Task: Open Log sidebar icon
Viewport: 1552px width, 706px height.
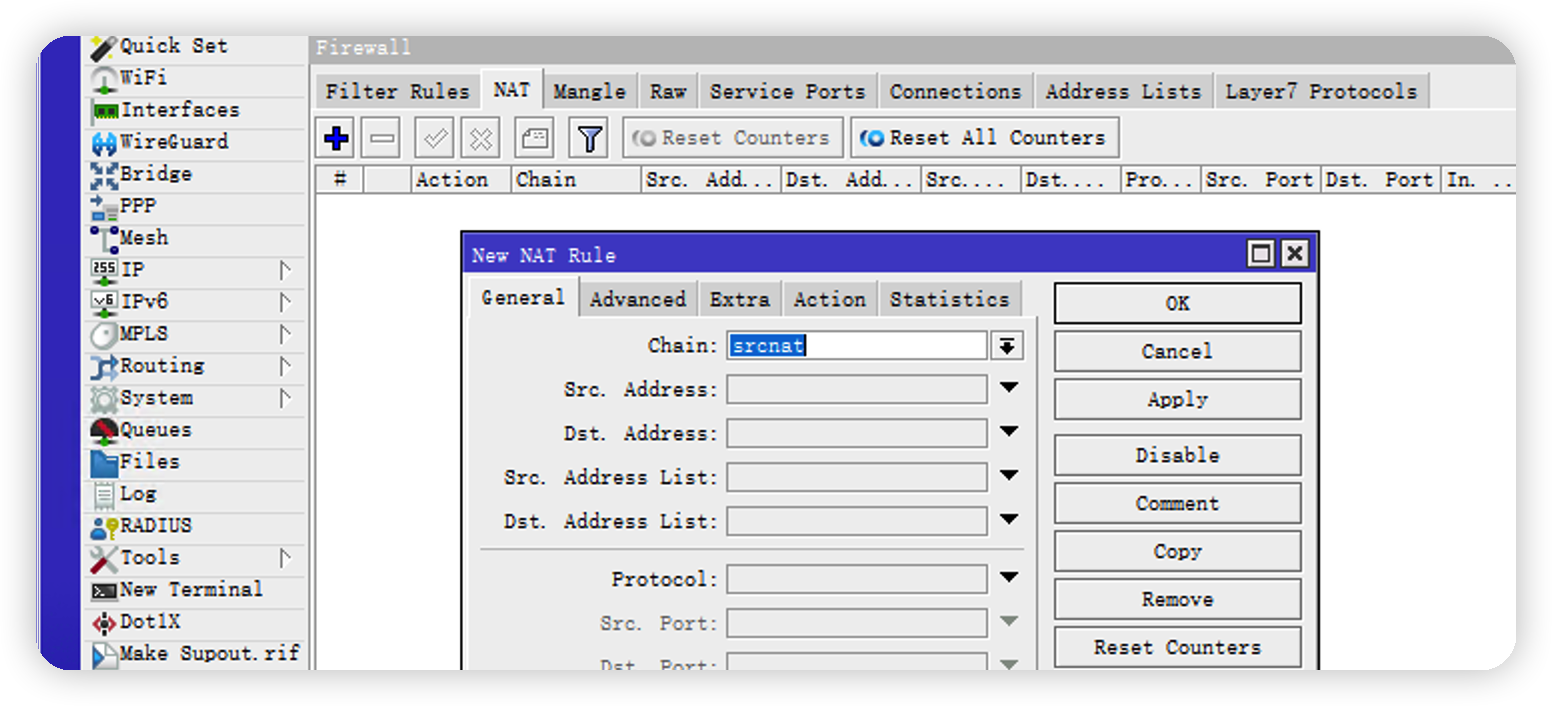Action: (x=104, y=495)
